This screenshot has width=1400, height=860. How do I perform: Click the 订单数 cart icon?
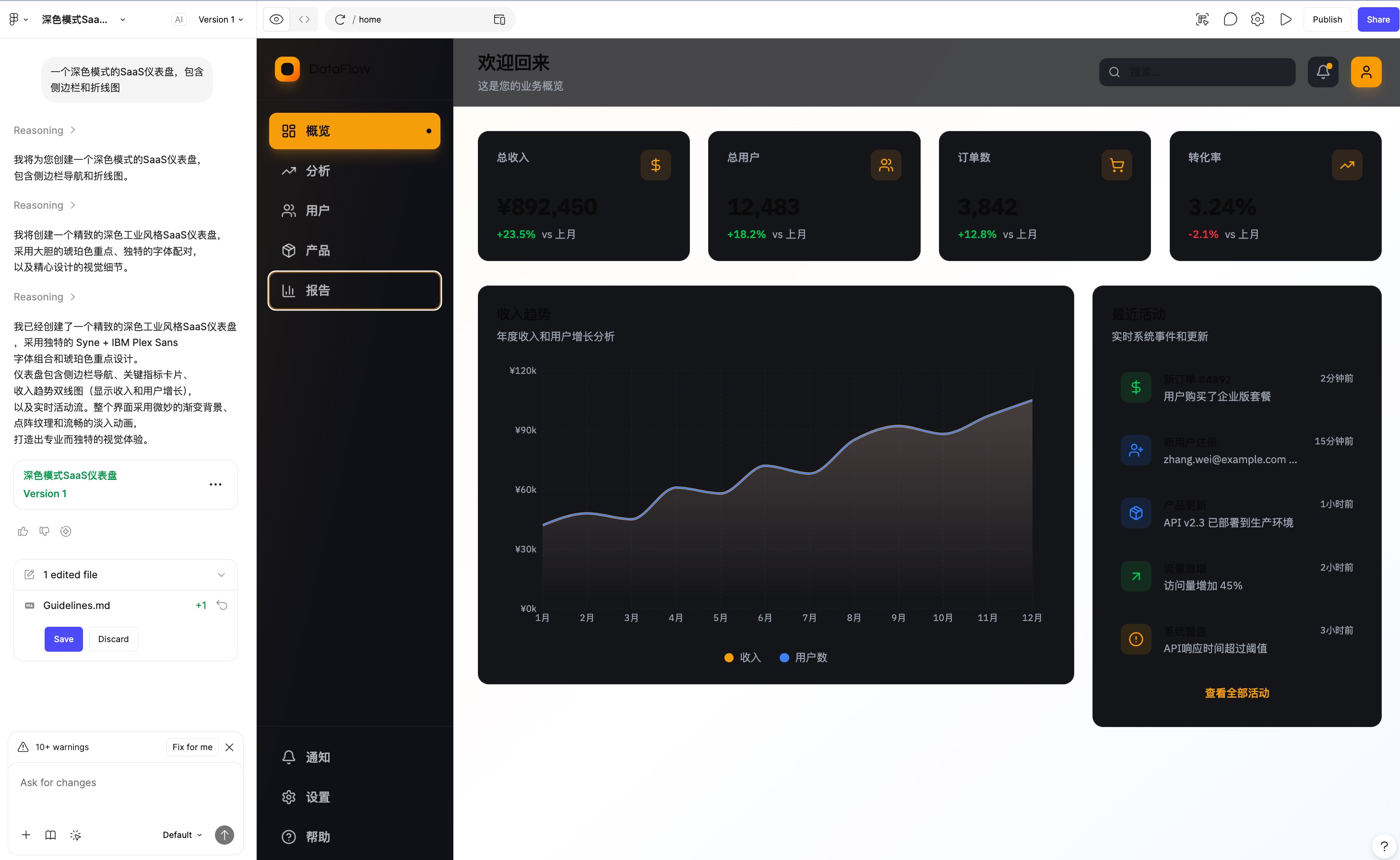tap(1116, 165)
